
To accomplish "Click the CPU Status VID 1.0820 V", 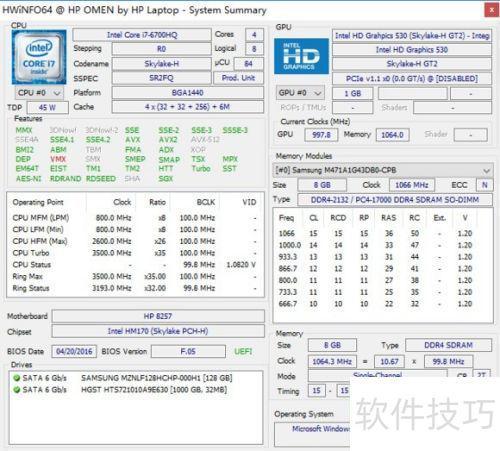I will 241,265.
